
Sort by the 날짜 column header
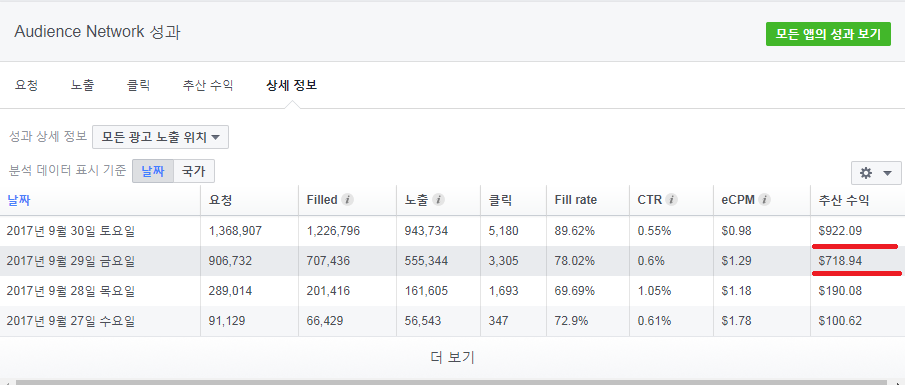pos(18,200)
